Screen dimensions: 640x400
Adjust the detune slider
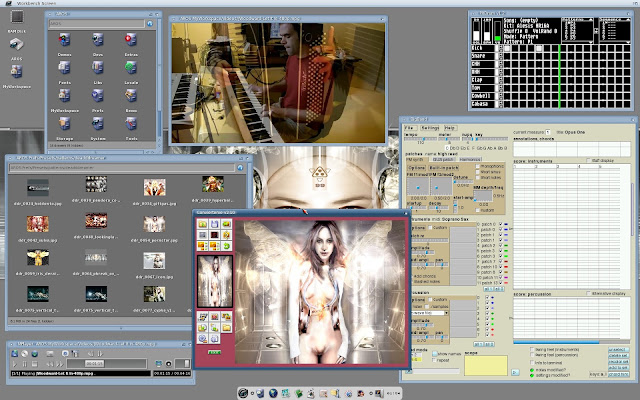coord(462,181)
